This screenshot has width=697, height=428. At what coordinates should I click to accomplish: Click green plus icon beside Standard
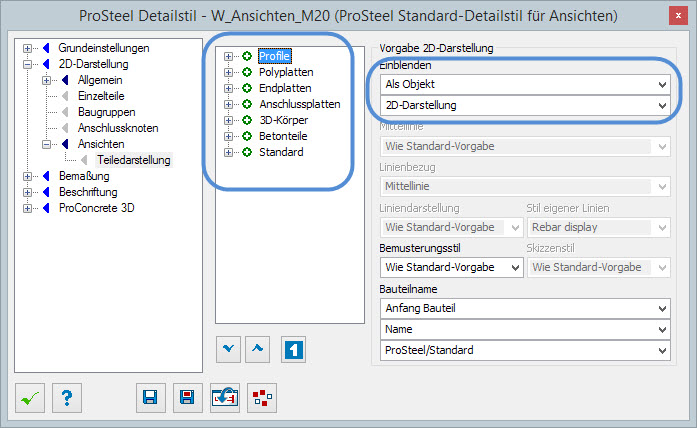247,152
